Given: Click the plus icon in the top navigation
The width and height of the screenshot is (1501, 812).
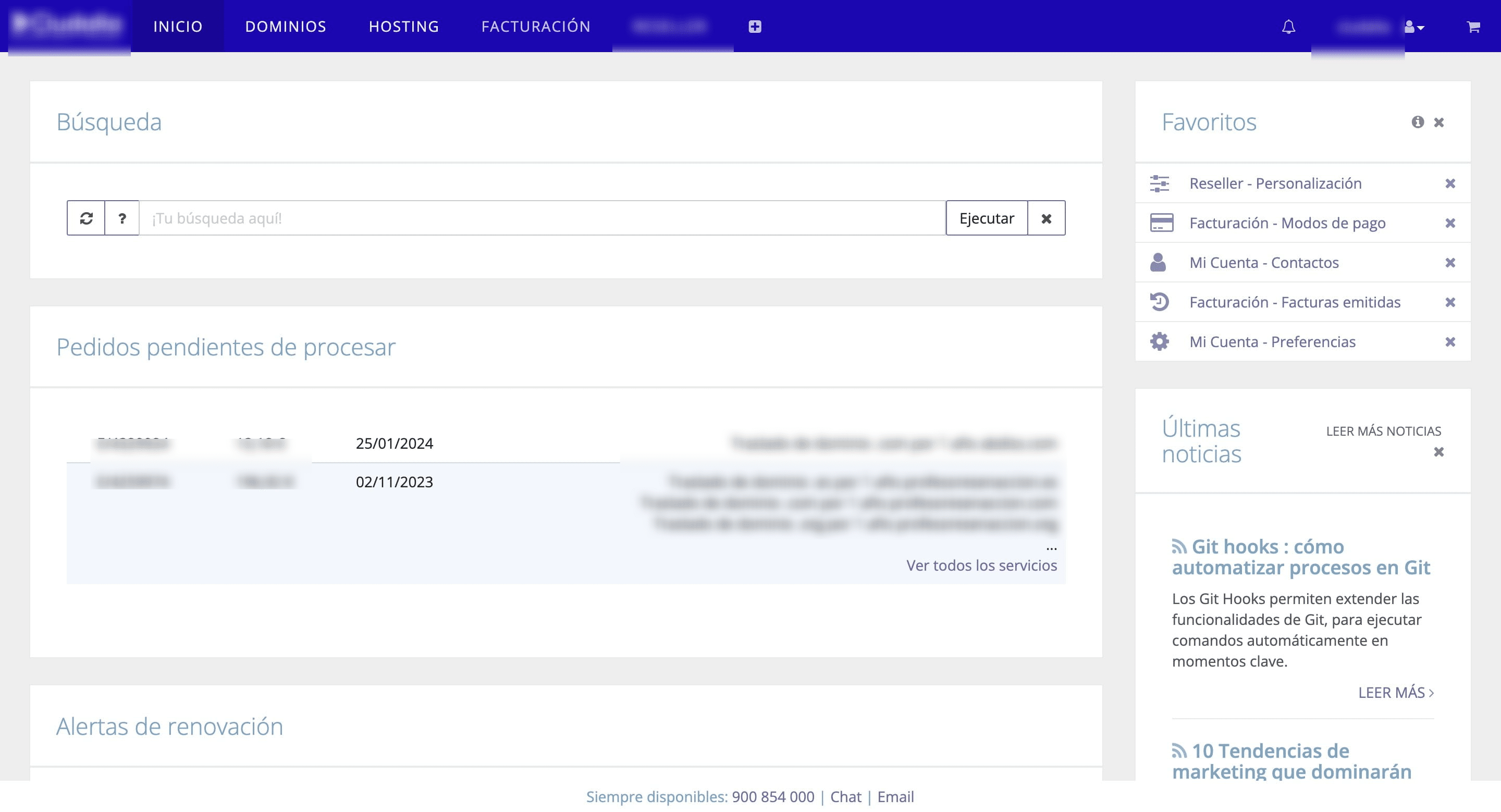Looking at the screenshot, I should point(755,26).
